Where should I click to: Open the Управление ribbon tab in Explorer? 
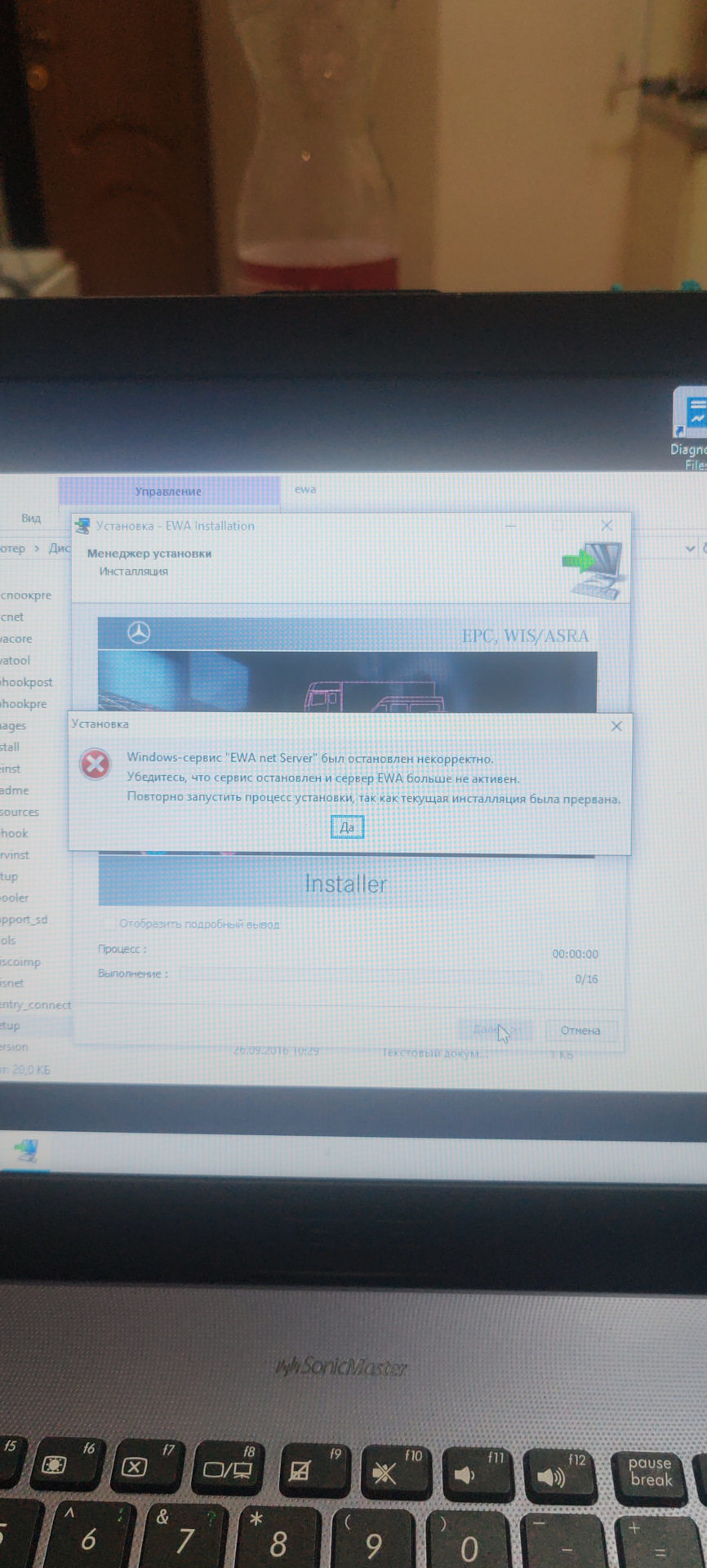point(168,491)
